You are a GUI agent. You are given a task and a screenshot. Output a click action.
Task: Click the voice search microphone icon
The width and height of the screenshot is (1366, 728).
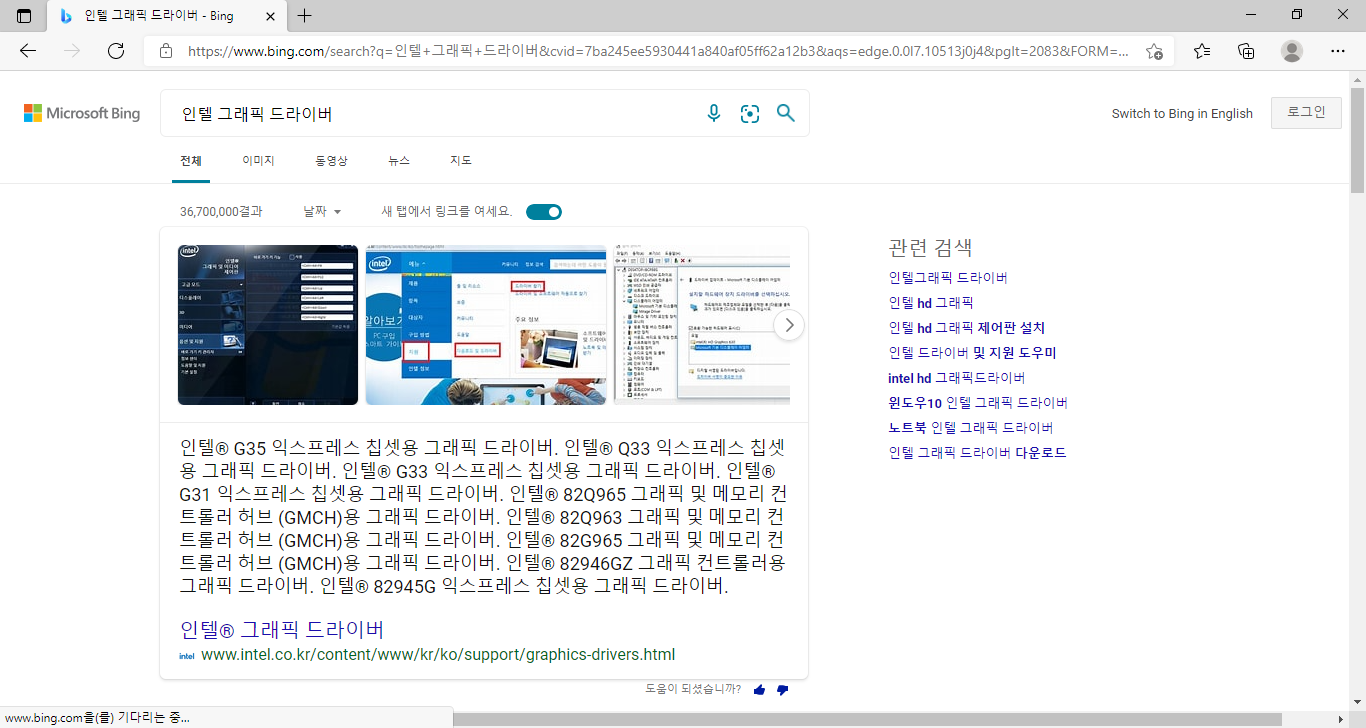[714, 114]
